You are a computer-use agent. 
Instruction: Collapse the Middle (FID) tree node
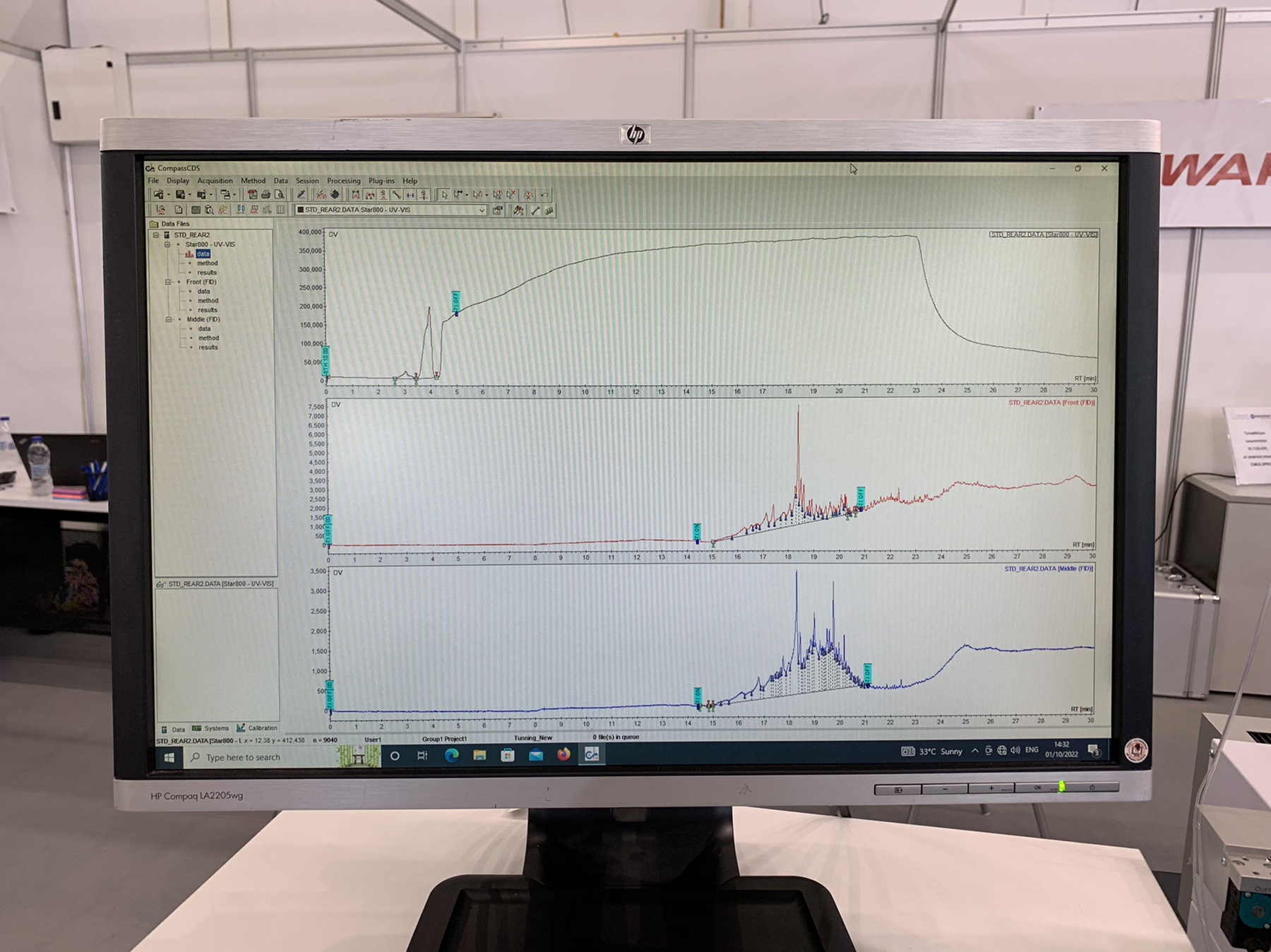(169, 319)
